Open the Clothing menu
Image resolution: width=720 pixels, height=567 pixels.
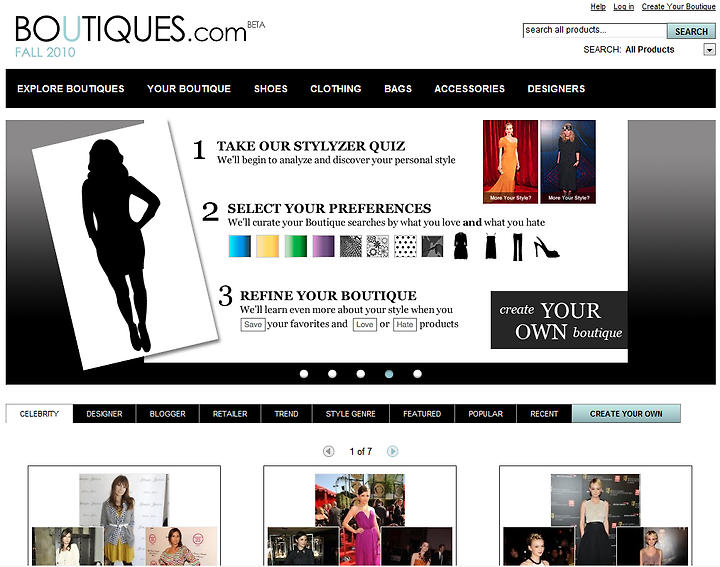[x=336, y=89]
